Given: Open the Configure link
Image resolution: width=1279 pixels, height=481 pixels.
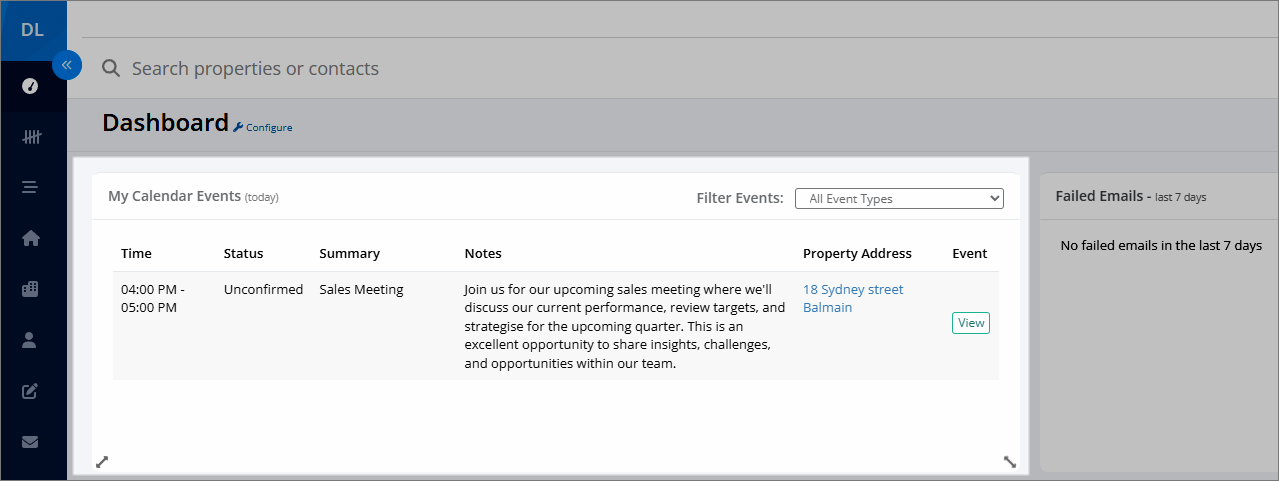Looking at the screenshot, I should [269, 128].
